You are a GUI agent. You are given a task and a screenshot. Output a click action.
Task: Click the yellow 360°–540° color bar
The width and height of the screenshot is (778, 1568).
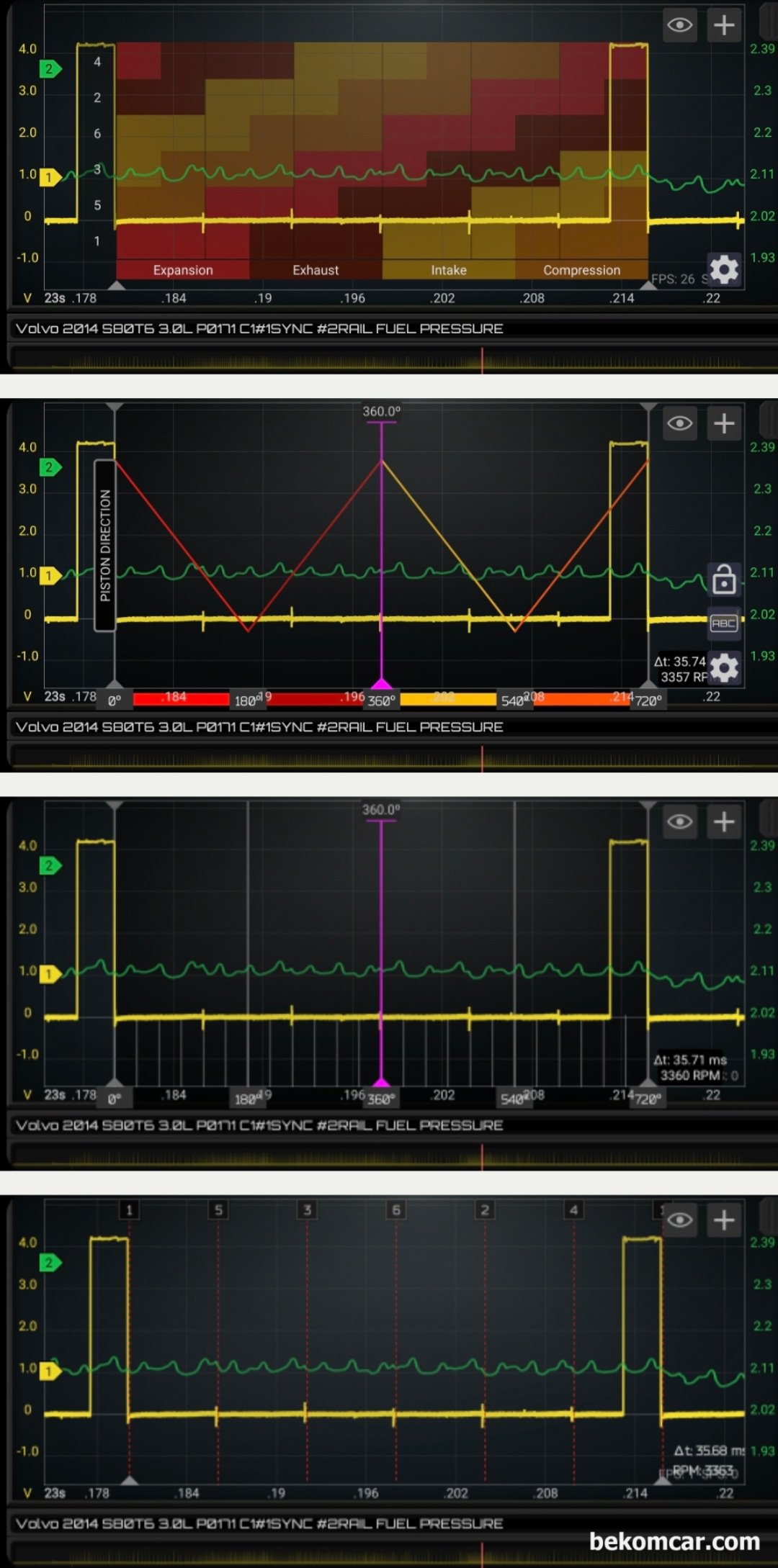[x=448, y=699]
